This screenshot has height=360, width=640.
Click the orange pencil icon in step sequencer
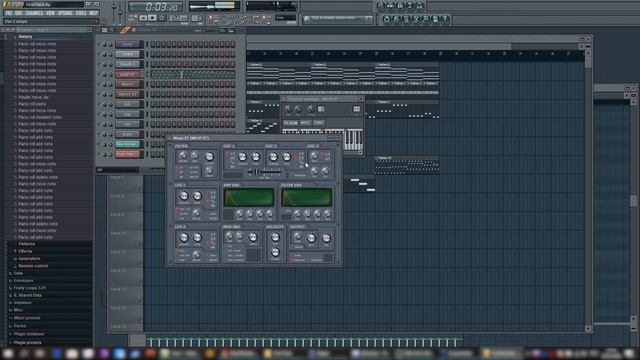click(x=125, y=30)
